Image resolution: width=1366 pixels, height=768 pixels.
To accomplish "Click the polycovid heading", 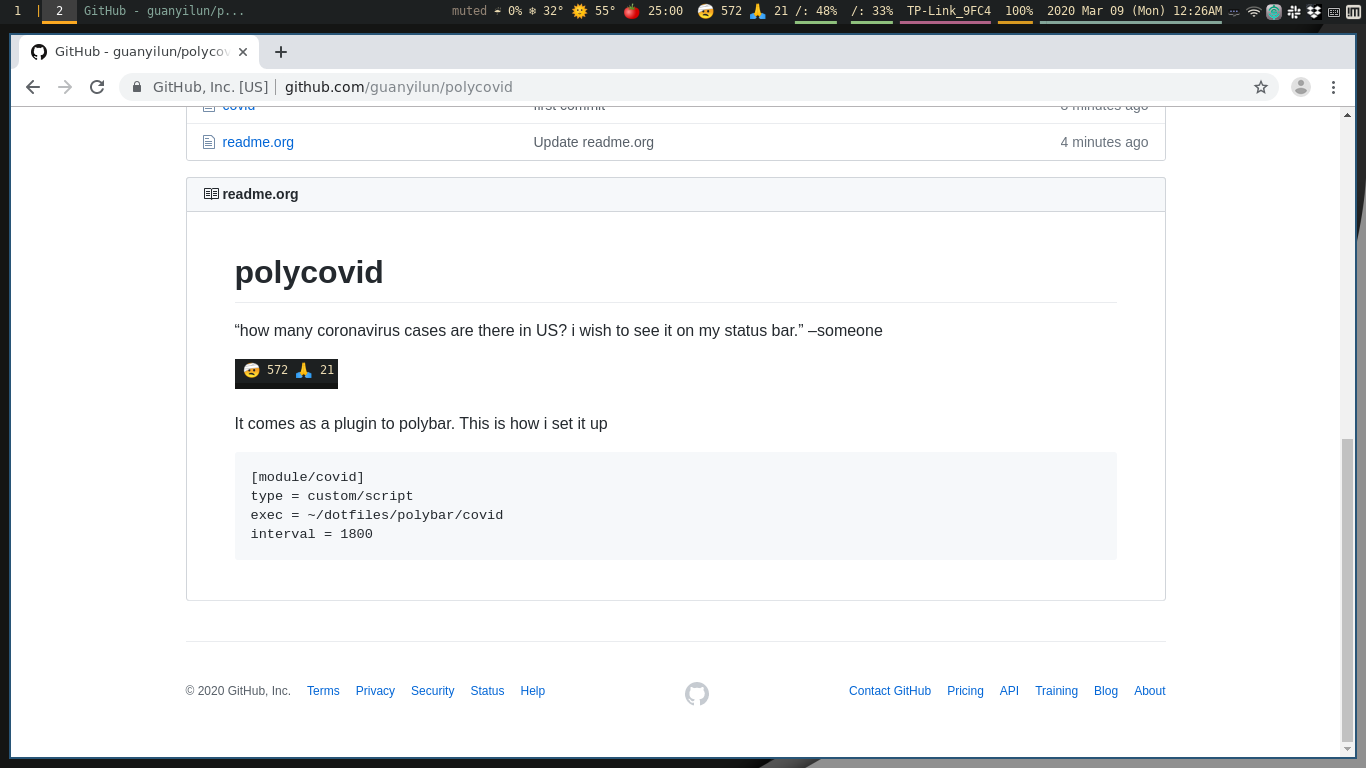I will pos(309,272).
